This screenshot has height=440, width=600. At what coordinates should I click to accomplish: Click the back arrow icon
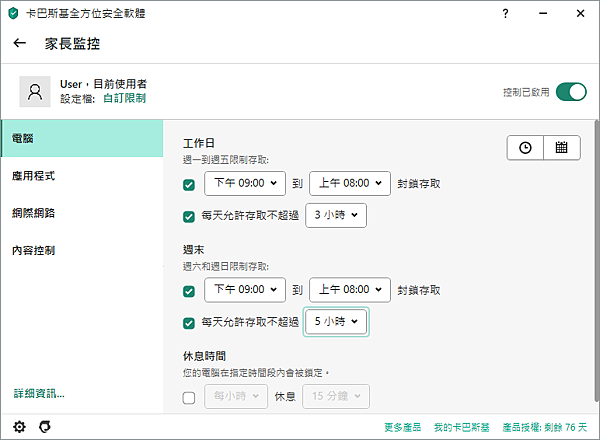tap(20, 44)
